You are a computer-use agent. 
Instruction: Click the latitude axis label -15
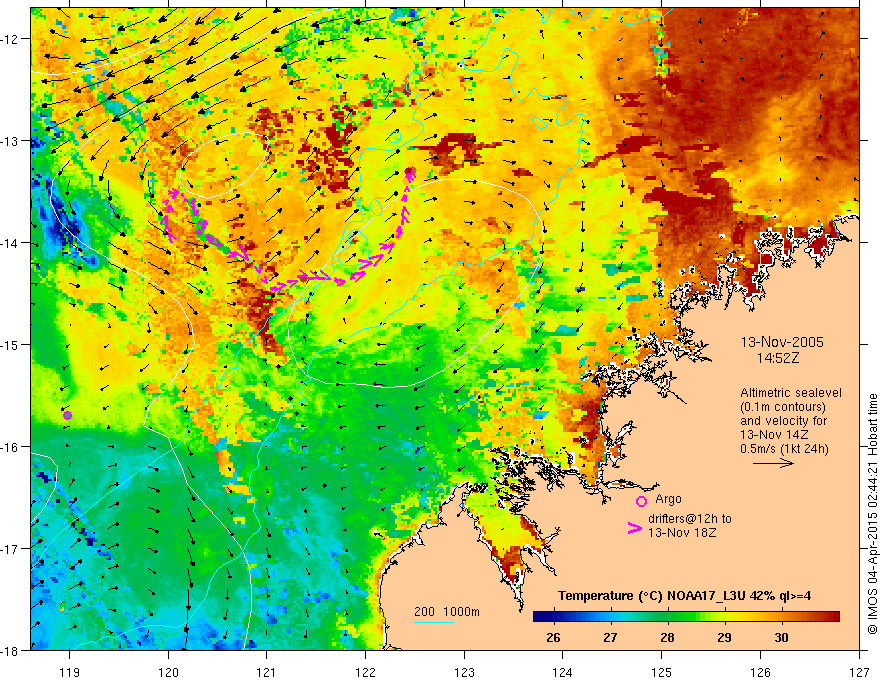[10, 344]
